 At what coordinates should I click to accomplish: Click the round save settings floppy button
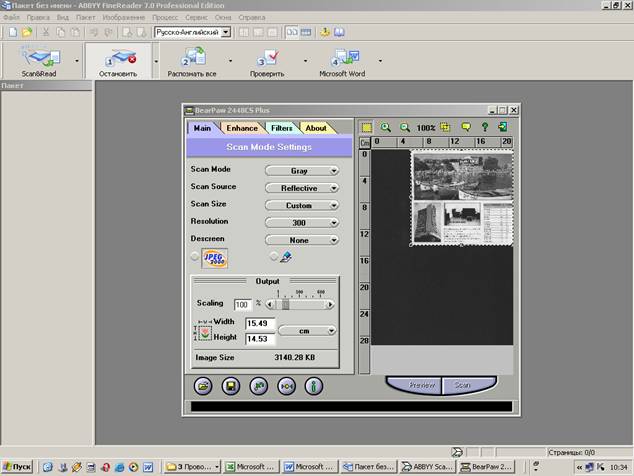[231, 386]
